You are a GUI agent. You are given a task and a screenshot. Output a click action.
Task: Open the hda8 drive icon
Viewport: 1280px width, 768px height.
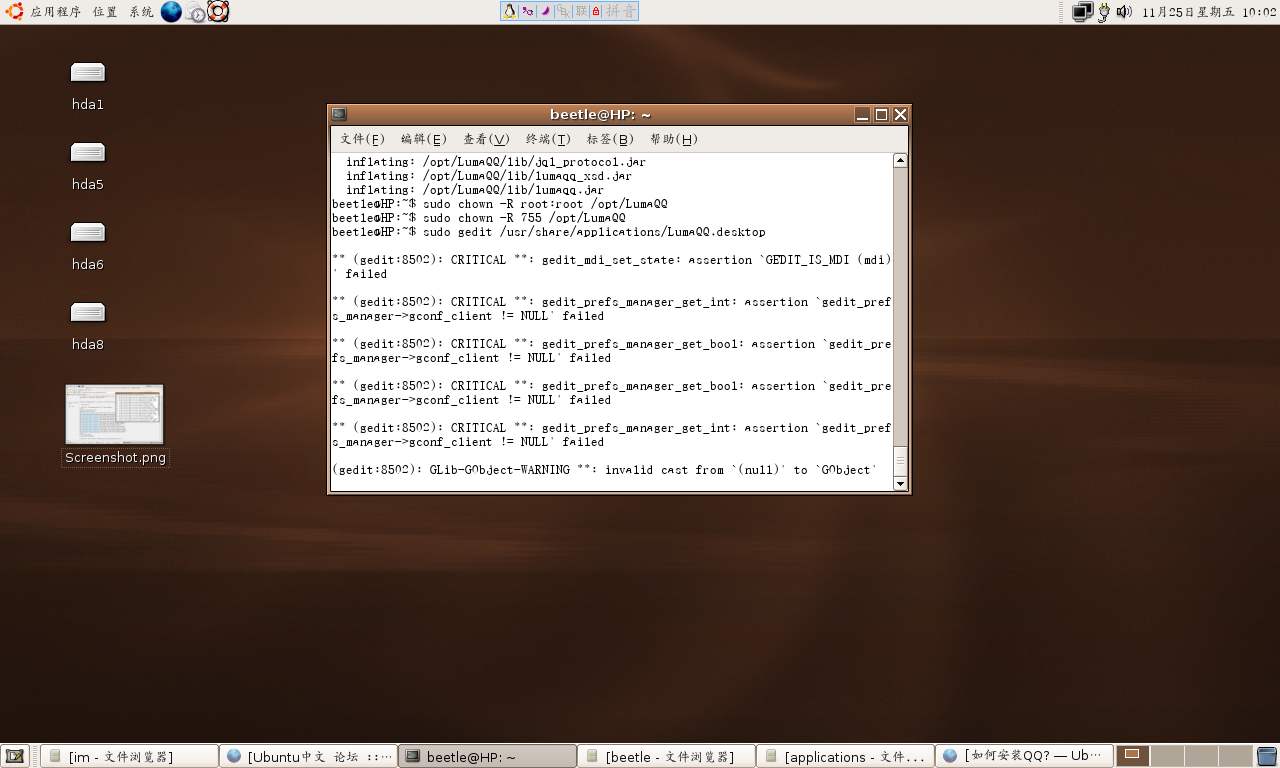pos(88,312)
